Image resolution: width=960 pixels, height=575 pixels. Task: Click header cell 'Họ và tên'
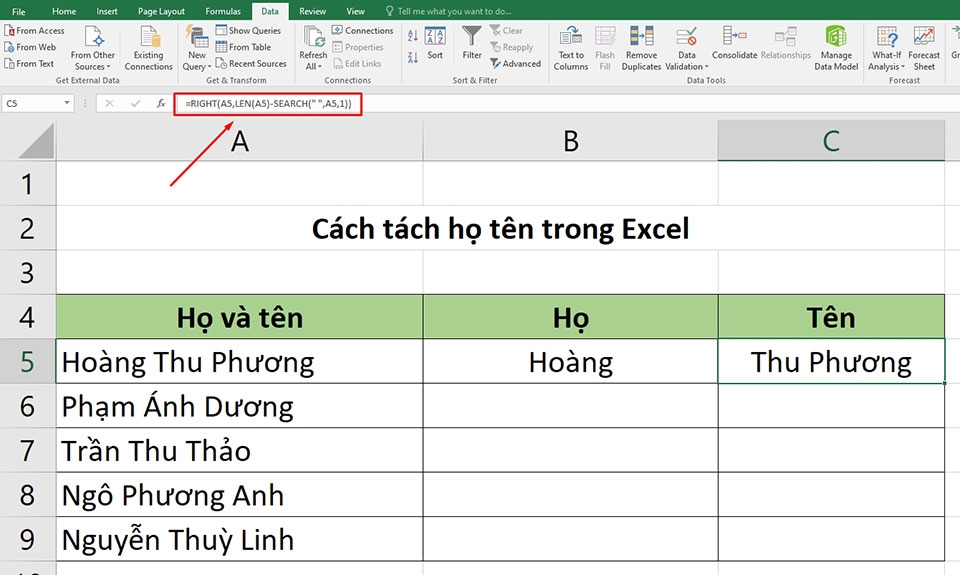click(x=239, y=317)
